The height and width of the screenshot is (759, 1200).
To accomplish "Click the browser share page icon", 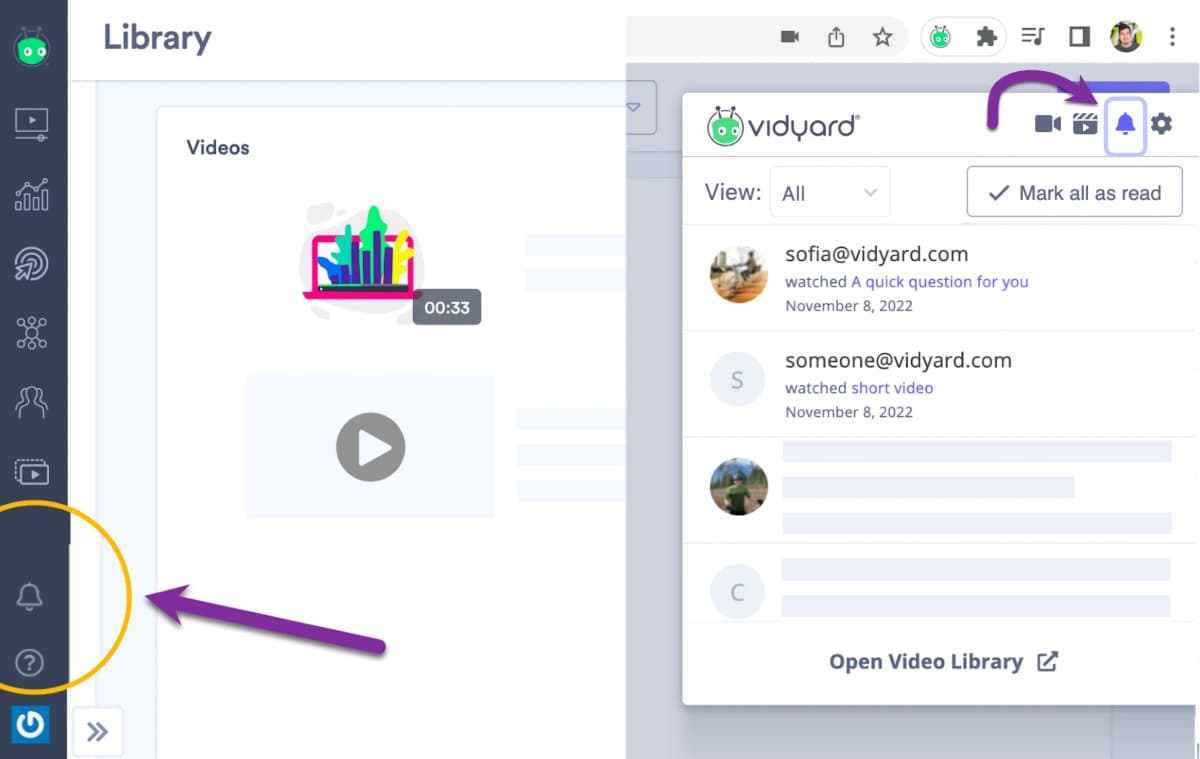I will [x=836, y=37].
